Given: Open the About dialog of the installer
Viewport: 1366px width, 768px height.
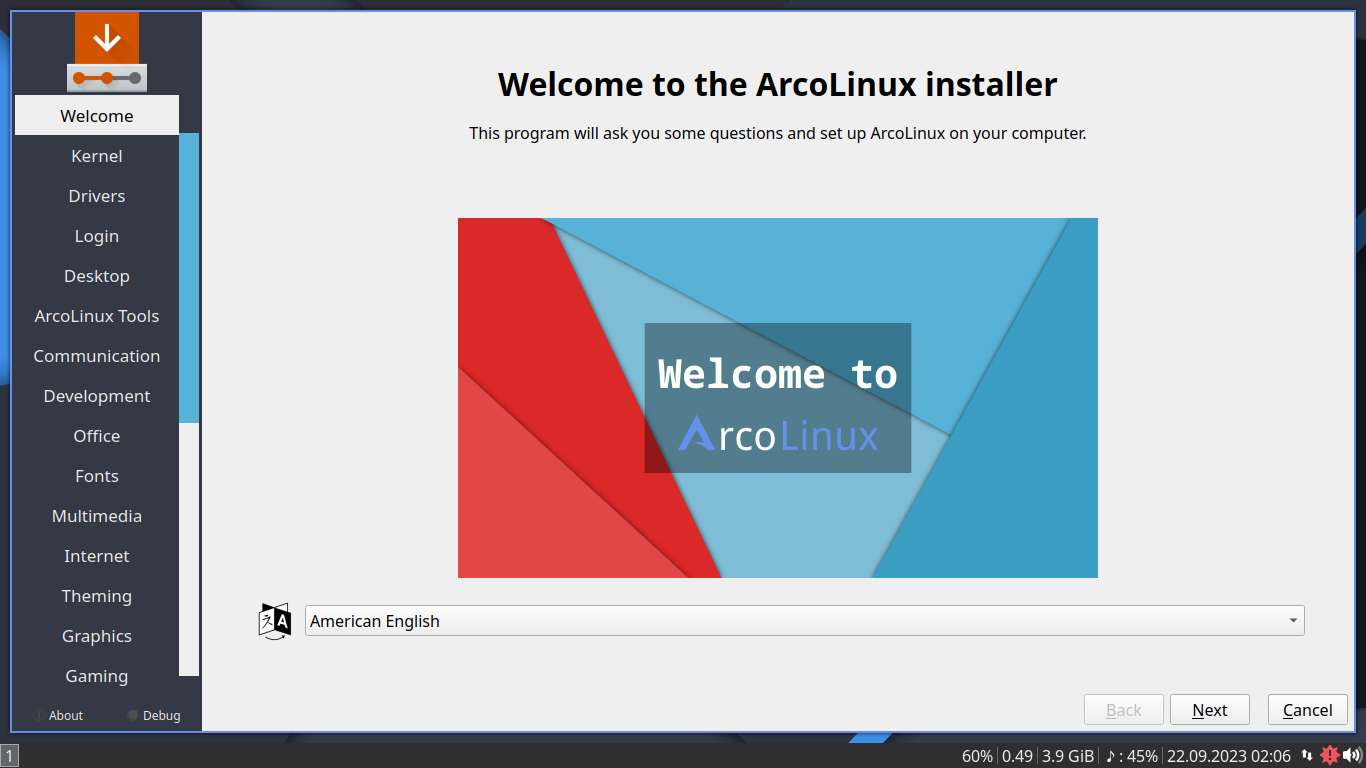Looking at the screenshot, I should tap(58, 715).
